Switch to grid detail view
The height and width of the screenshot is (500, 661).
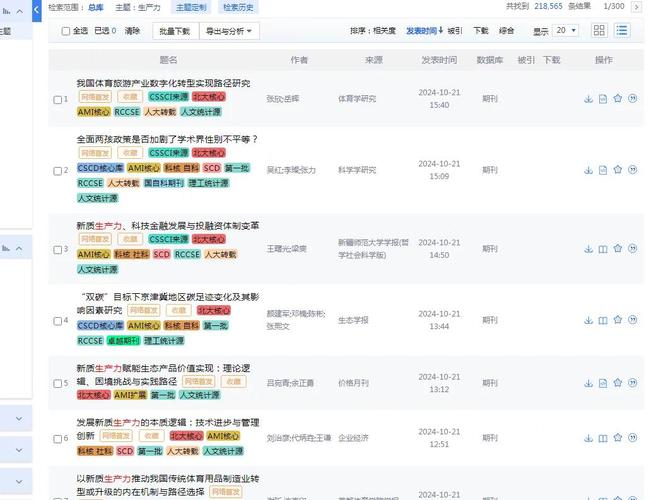(x=599, y=30)
